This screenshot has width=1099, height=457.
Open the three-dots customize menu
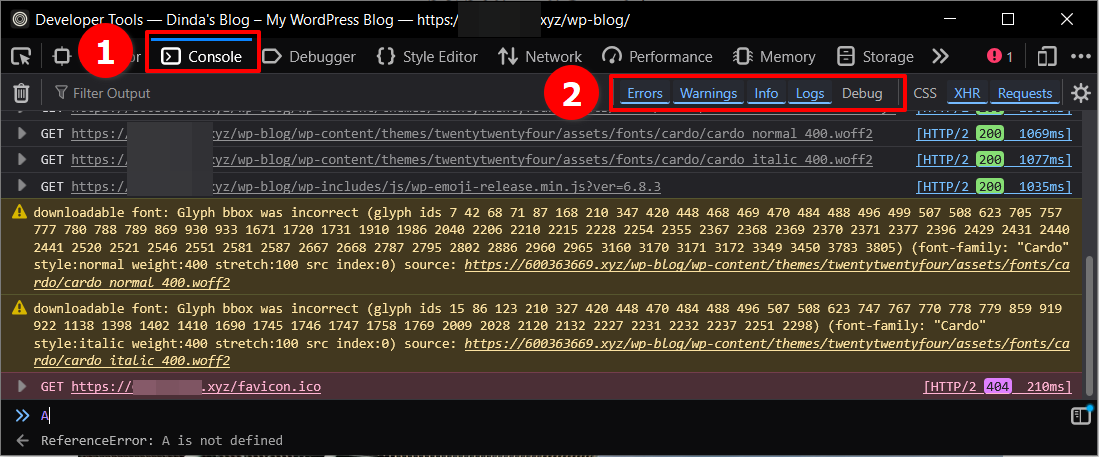tap(1080, 57)
